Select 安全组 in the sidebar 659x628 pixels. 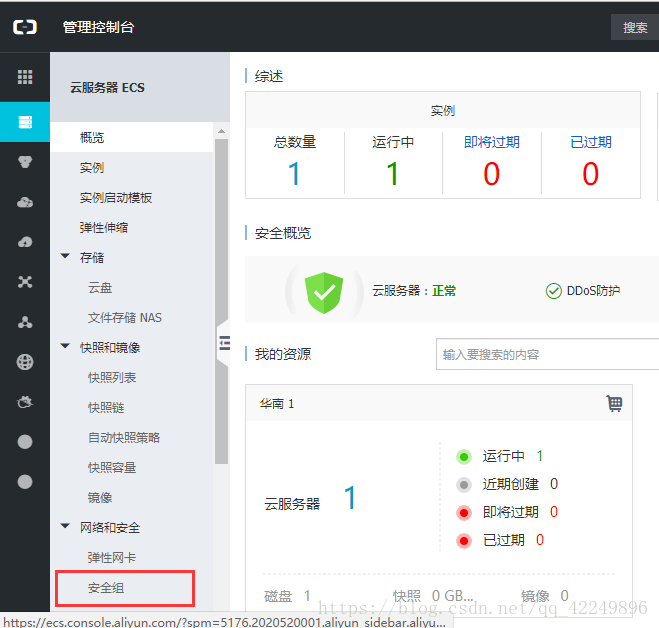point(106,588)
